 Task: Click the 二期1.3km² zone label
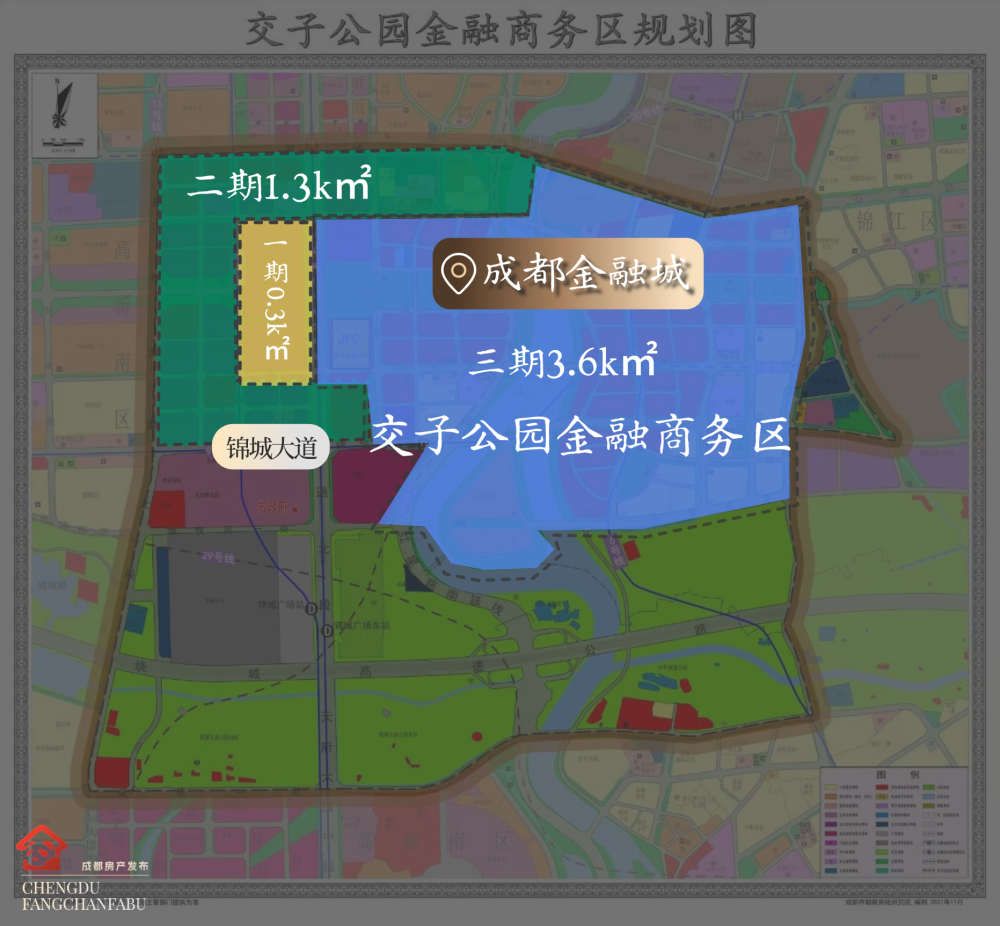279,185
